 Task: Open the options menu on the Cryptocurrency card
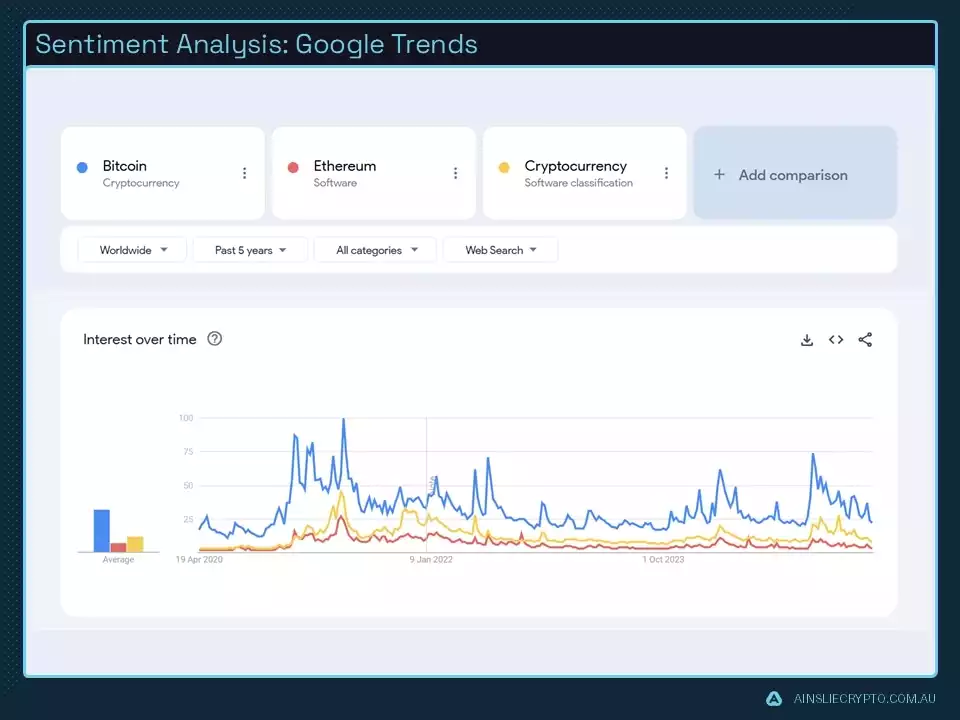(667, 172)
